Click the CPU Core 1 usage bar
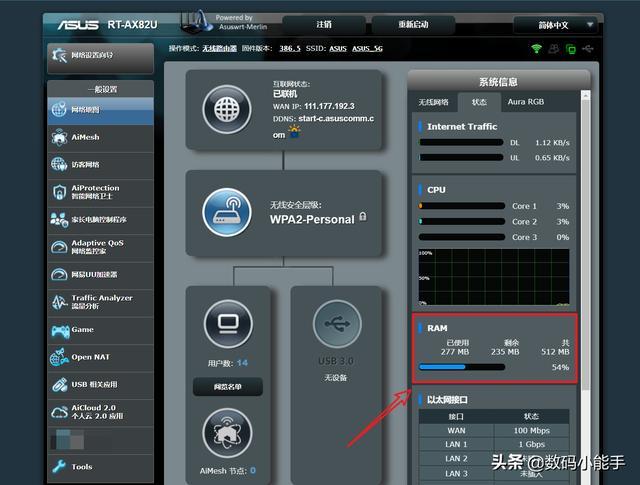Image resolution: width=640 pixels, height=485 pixels. coord(462,206)
